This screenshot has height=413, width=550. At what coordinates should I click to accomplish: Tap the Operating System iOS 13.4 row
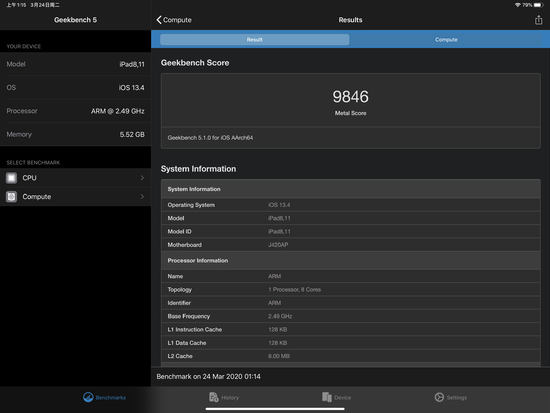(x=350, y=205)
